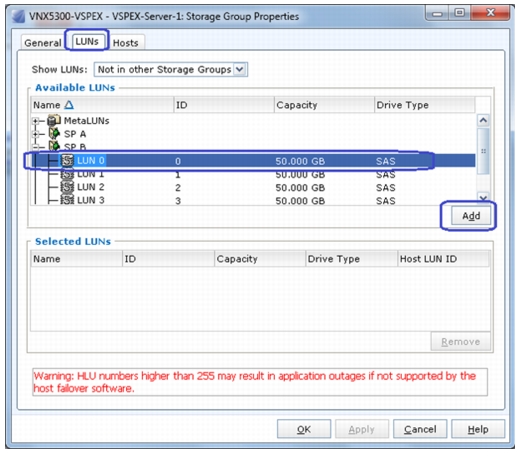This screenshot has height=466, width=517.
Task: Expand the SP A tree node
Action: tap(35, 134)
